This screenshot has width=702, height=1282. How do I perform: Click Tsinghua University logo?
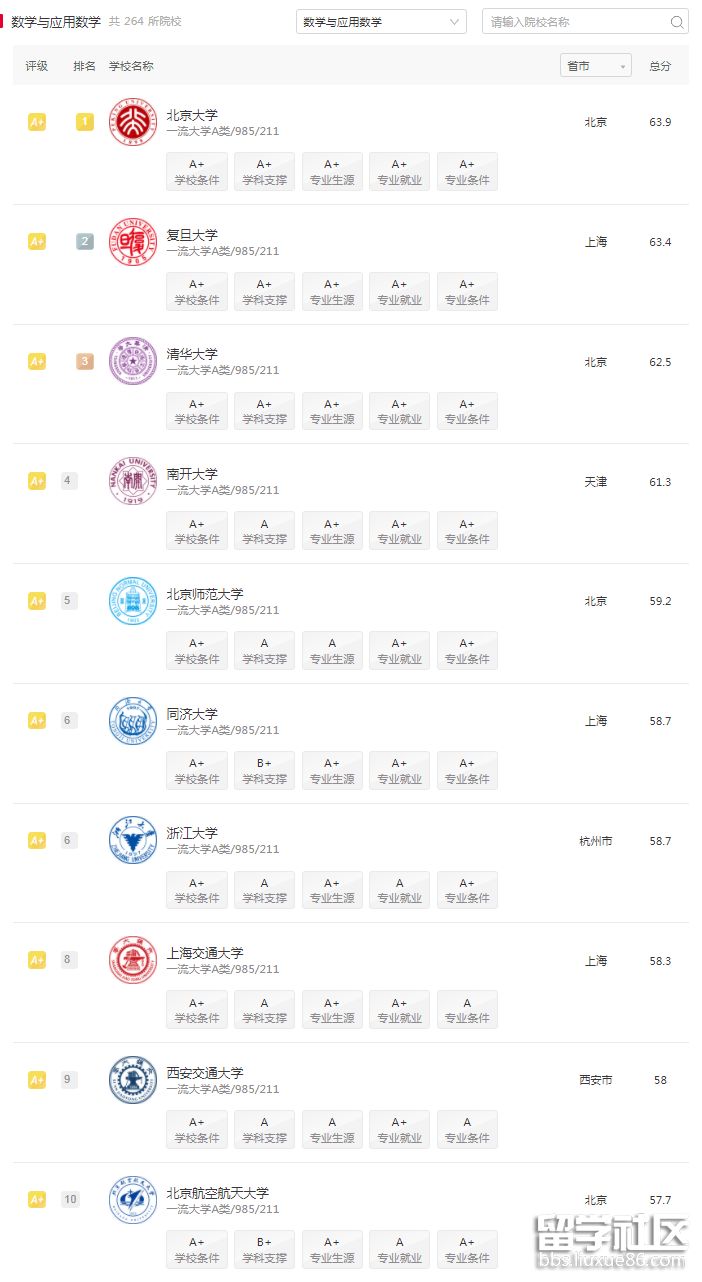click(133, 361)
